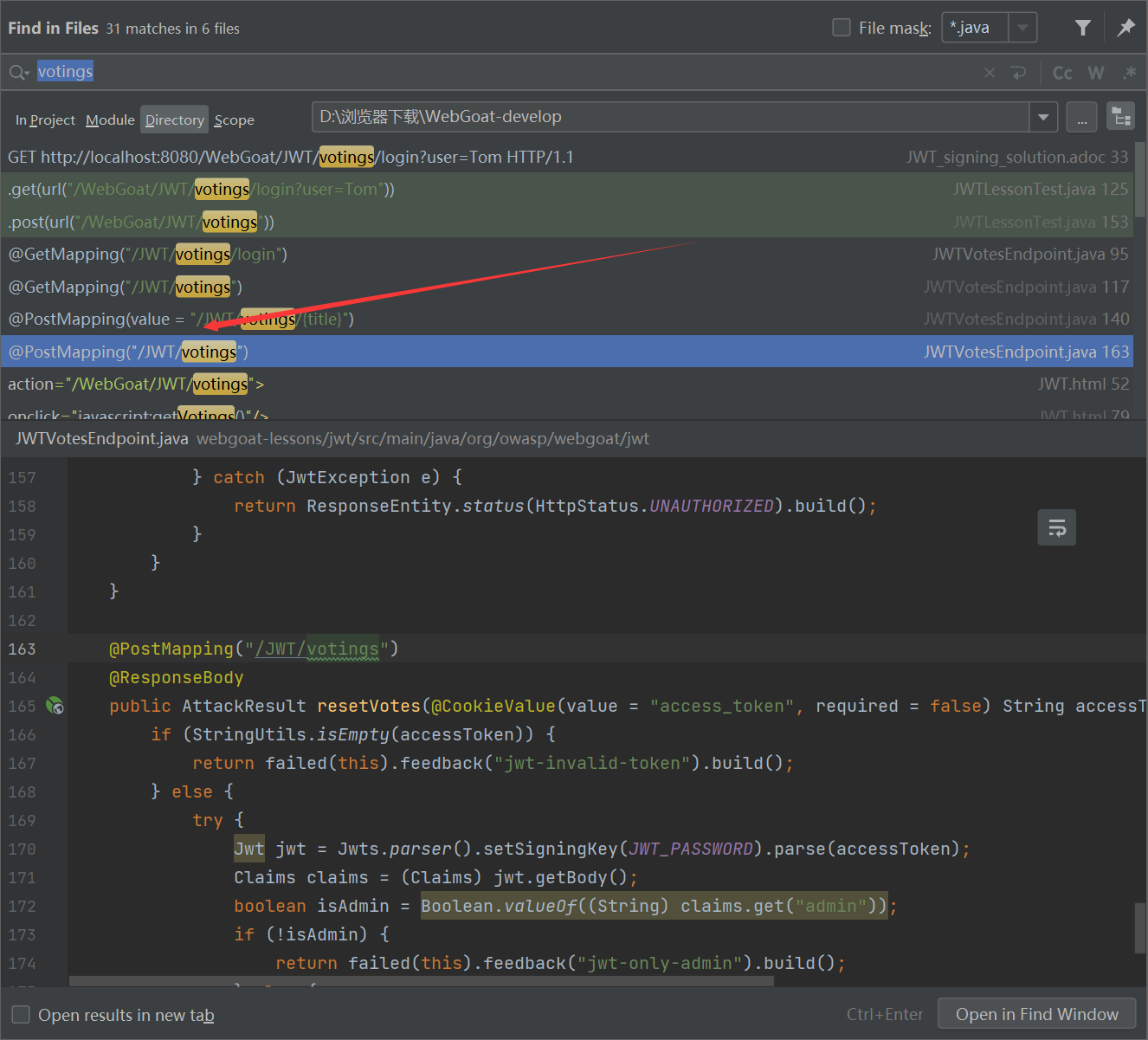Click the preview horizontal scrollbar
The width and height of the screenshot is (1148, 1040).
pos(422,982)
